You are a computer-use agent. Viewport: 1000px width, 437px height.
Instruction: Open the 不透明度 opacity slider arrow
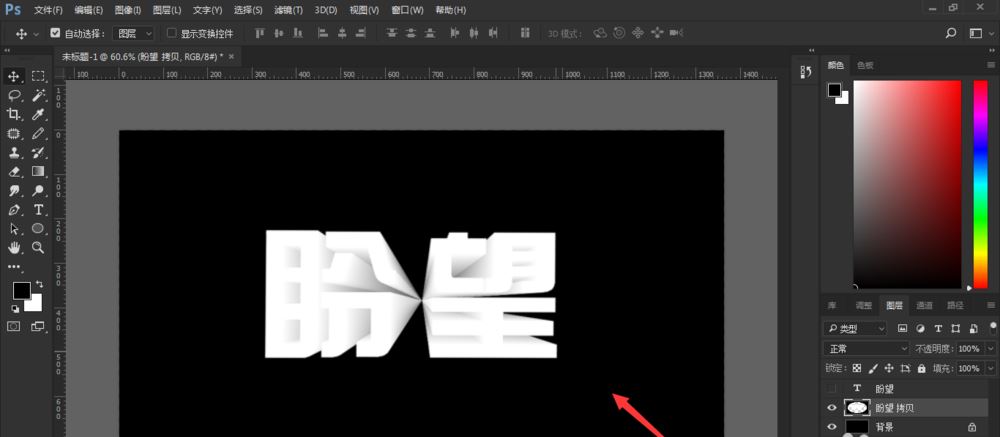click(990, 348)
